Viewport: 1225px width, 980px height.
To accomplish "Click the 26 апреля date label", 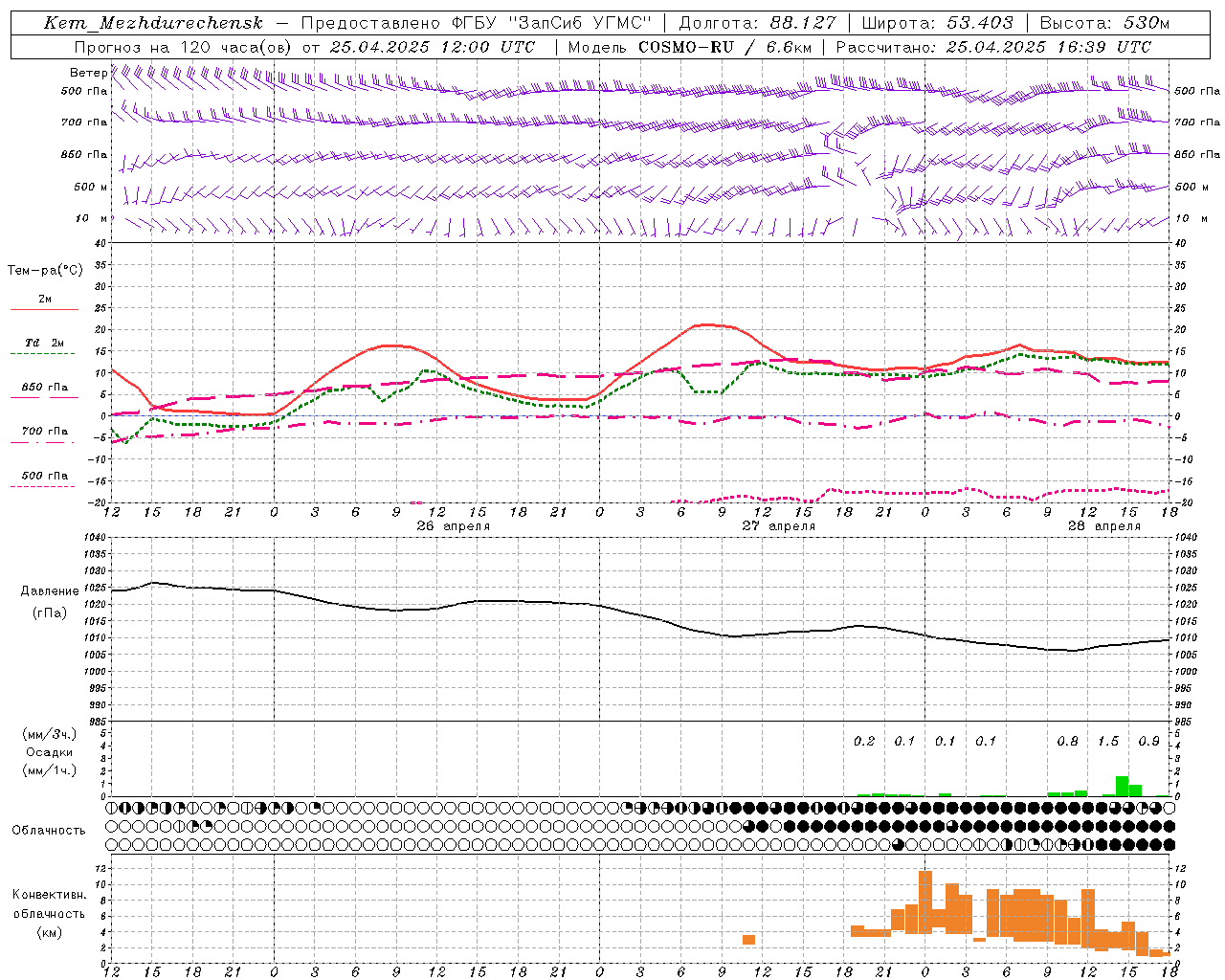I will [x=453, y=526].
